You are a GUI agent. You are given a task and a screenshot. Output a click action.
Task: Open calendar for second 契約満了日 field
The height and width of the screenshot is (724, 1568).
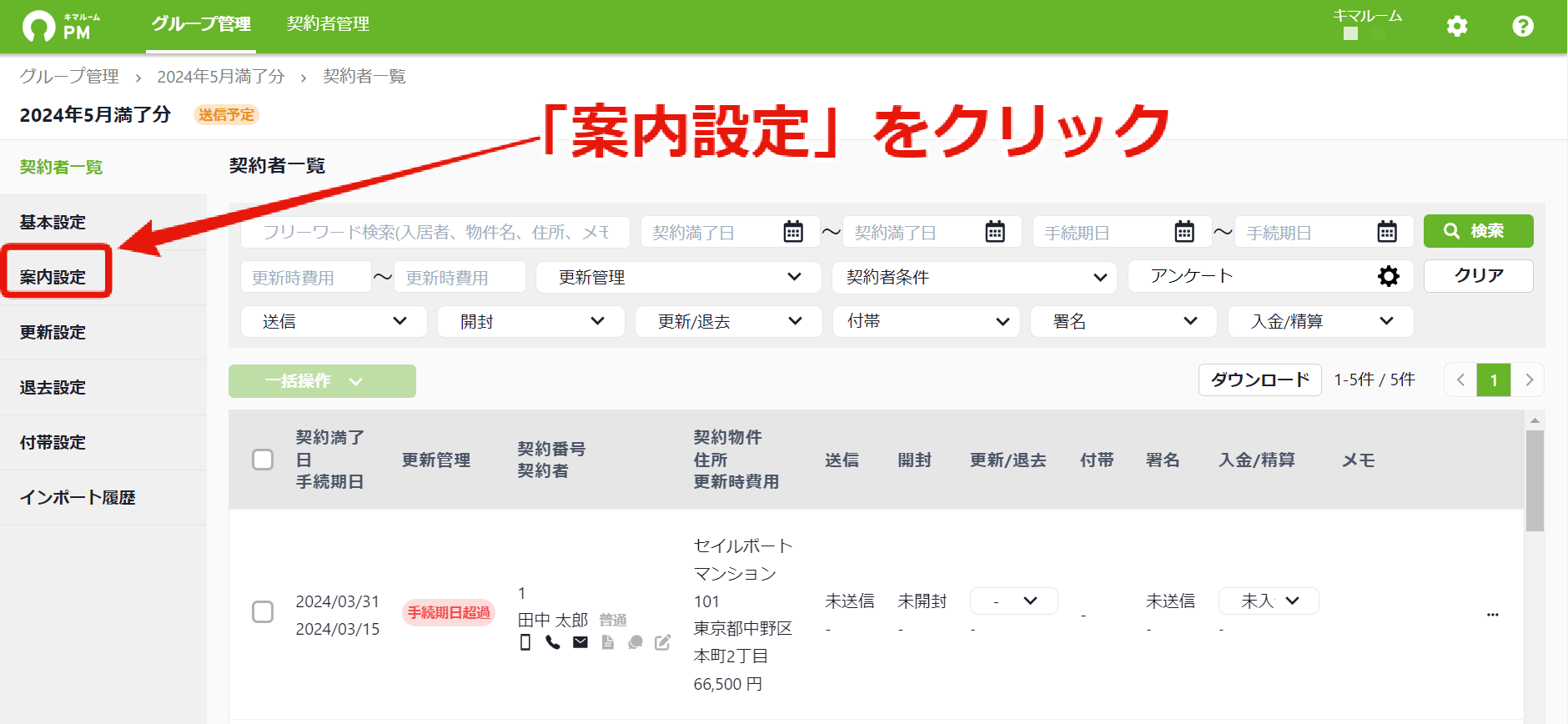995,232
